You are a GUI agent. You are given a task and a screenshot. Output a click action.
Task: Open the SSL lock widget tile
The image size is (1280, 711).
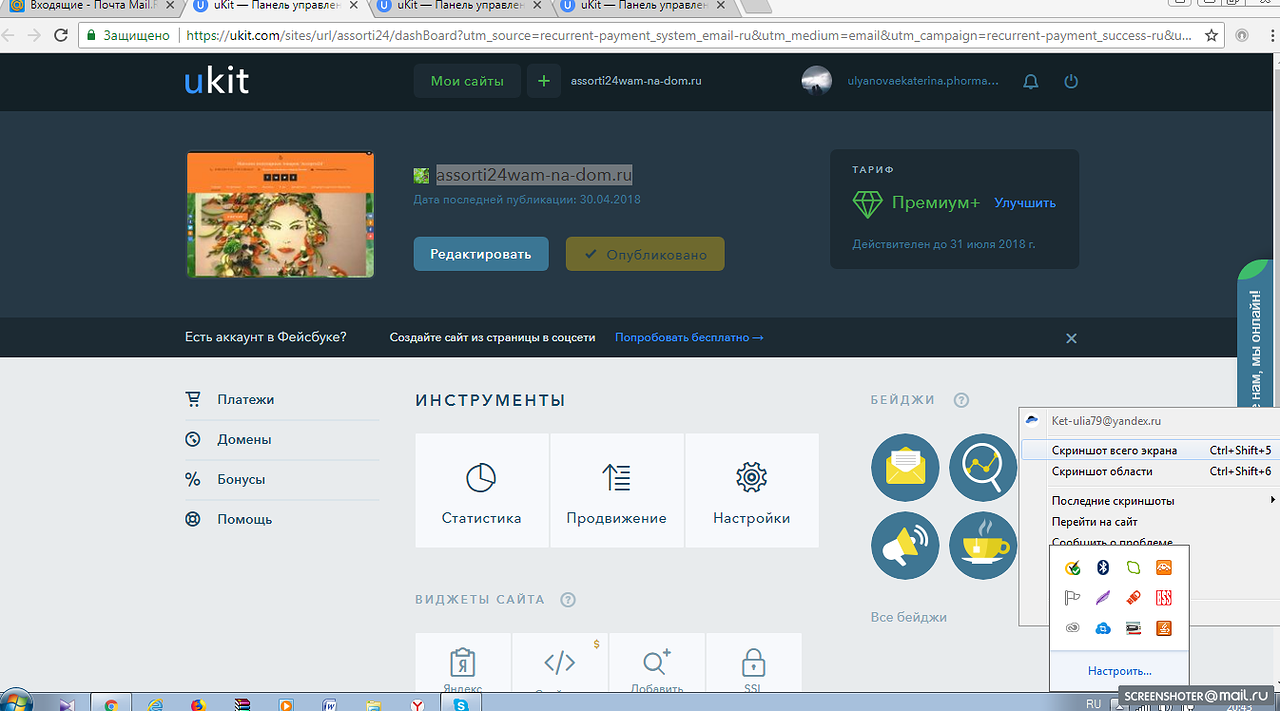[753, 662]
